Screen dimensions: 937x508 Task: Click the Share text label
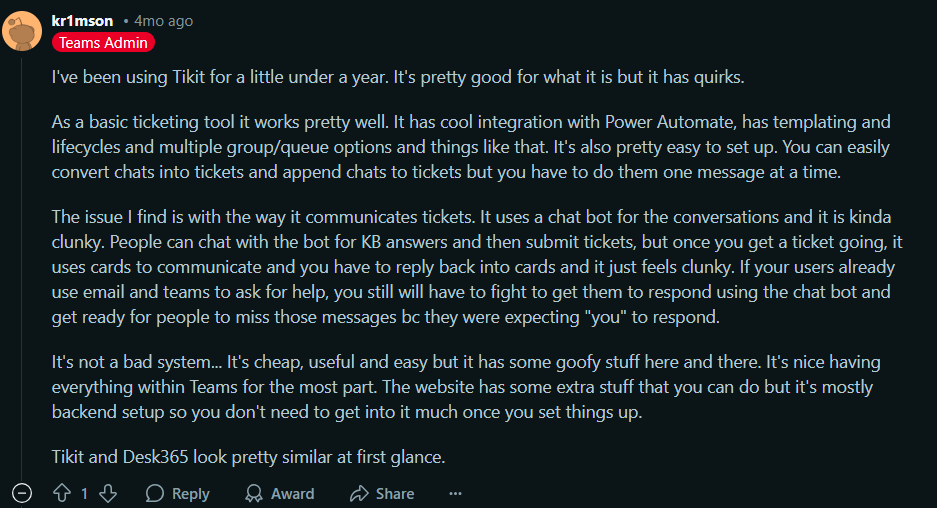pyautogui.click(x=395, y=493)
